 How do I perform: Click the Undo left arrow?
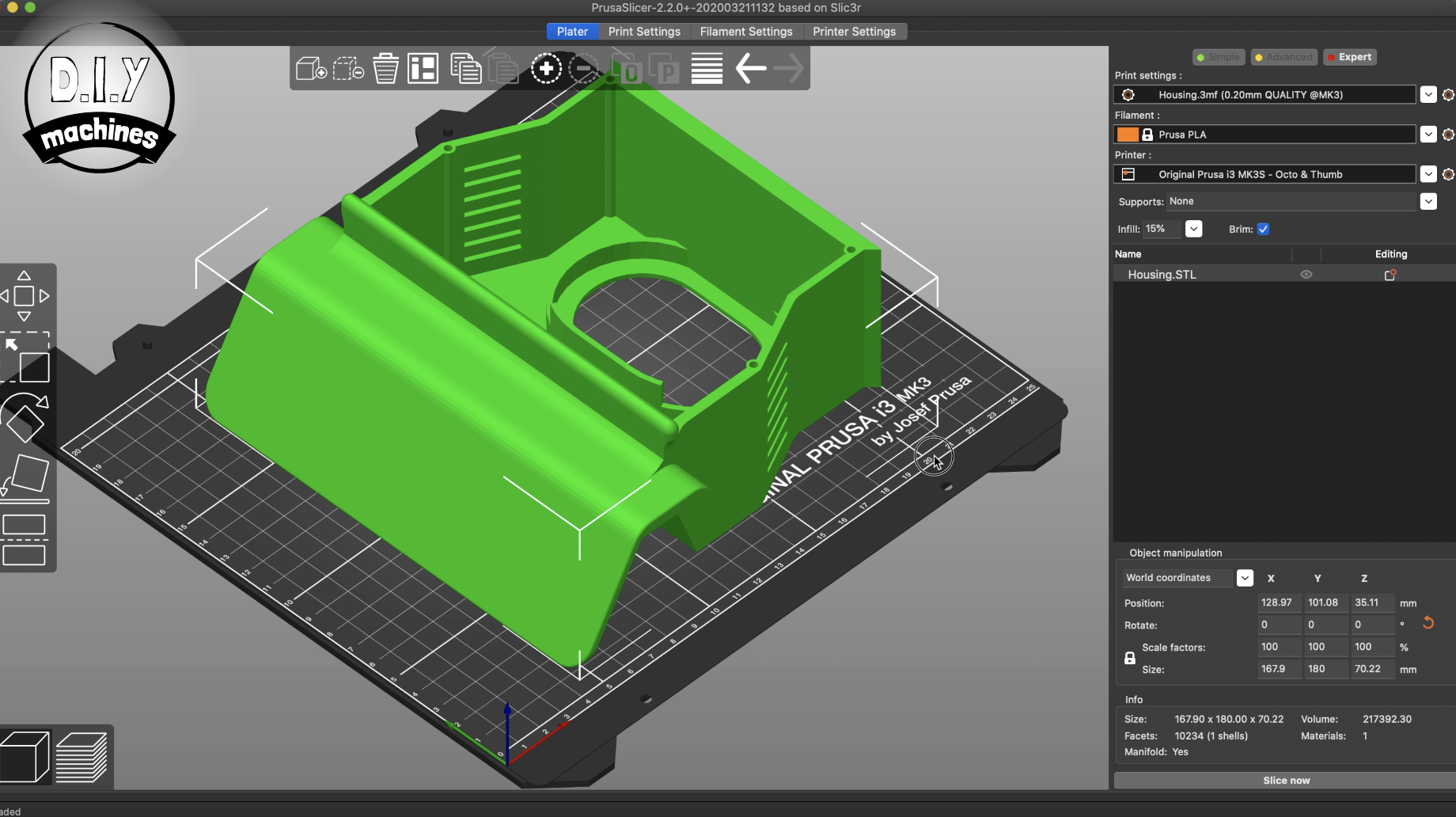click(x=750, y=69)
